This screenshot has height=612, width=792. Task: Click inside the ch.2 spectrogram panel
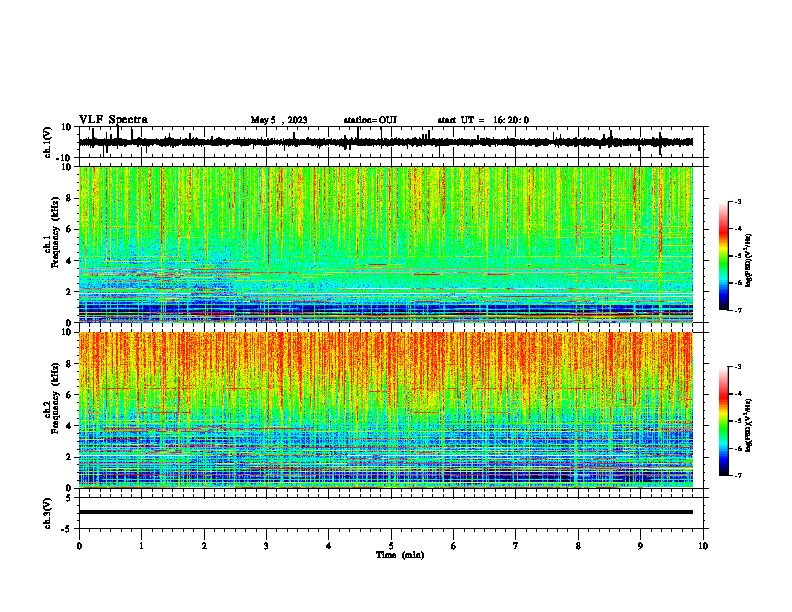point(385,410)
